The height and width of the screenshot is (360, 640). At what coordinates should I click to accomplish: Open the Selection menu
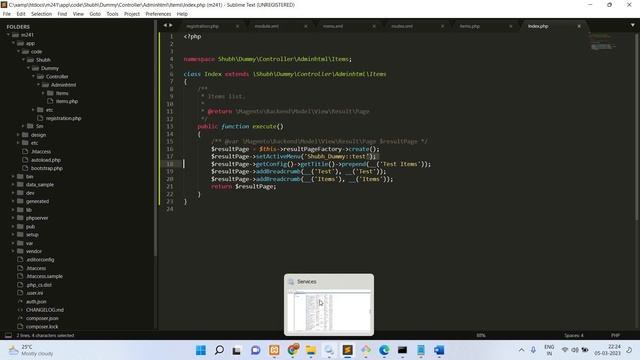[x=42, y=14]
